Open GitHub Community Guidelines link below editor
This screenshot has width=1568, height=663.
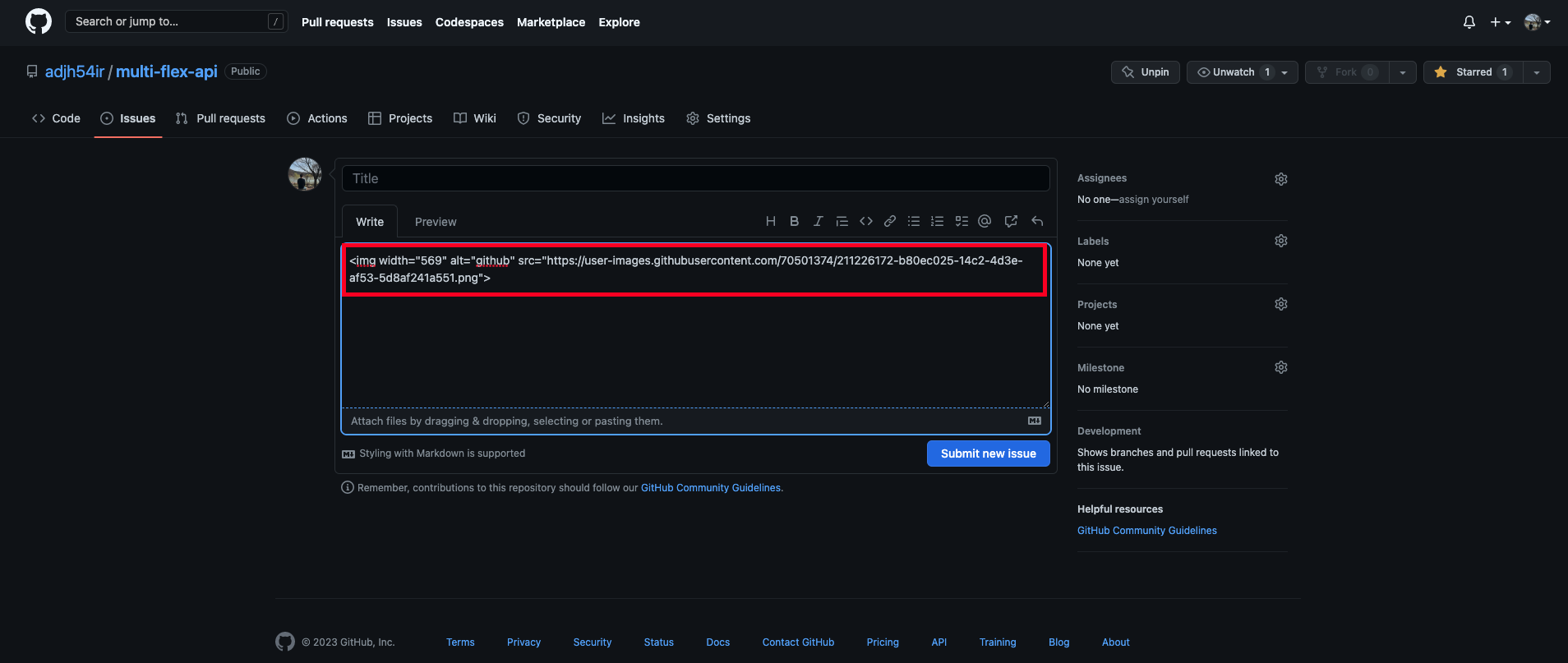(711, 488)
